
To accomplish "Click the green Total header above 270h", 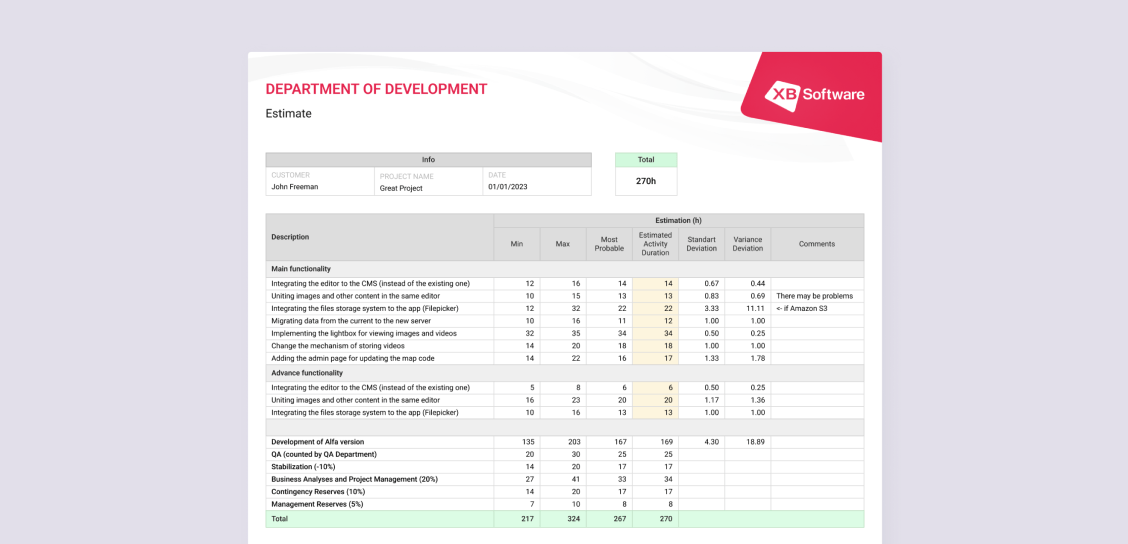I will click(645, 160).
